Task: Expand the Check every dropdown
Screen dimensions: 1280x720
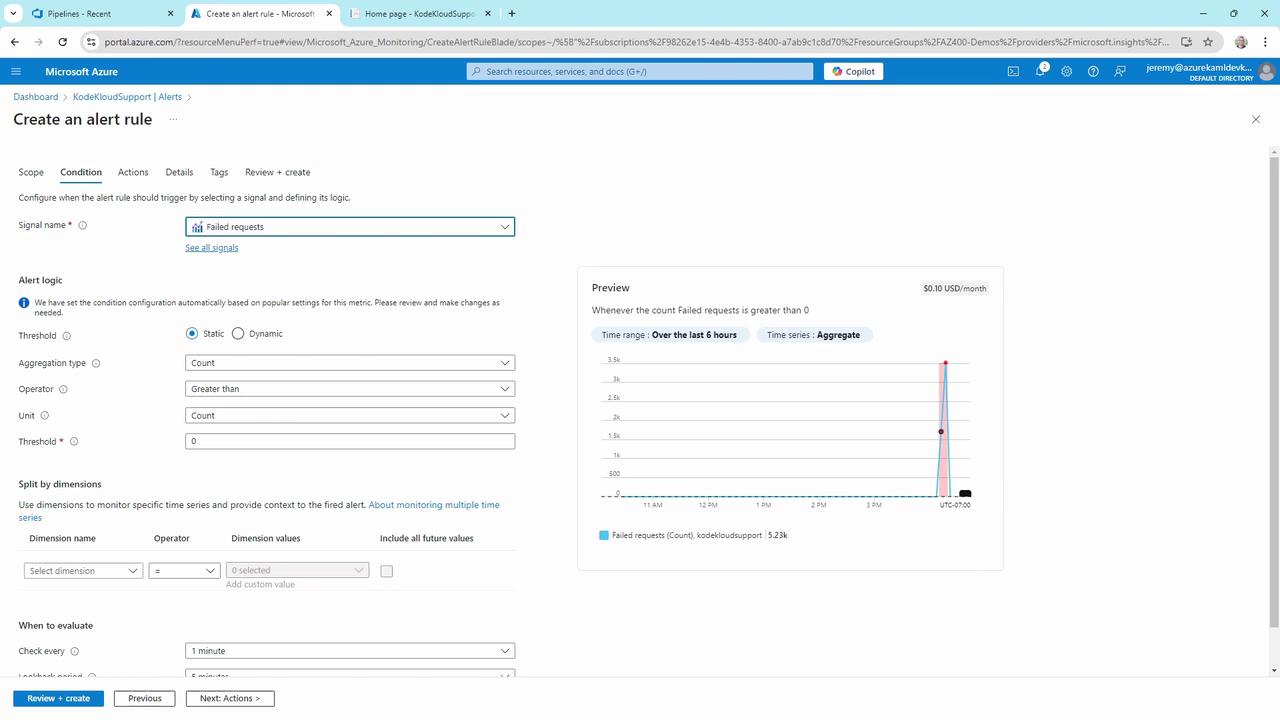Action: pyautogui.click(x=350, y=651)
